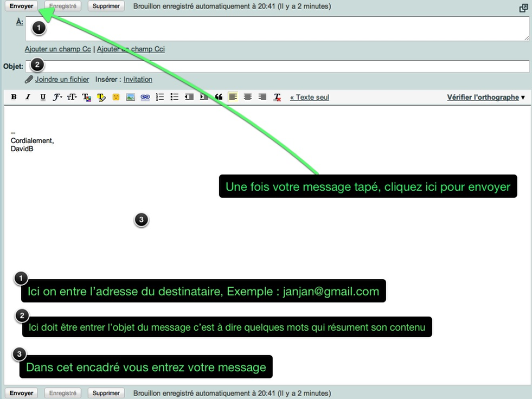Open the font family picker
The height and width of the screenshot is (399, 532).
point(57,97)
